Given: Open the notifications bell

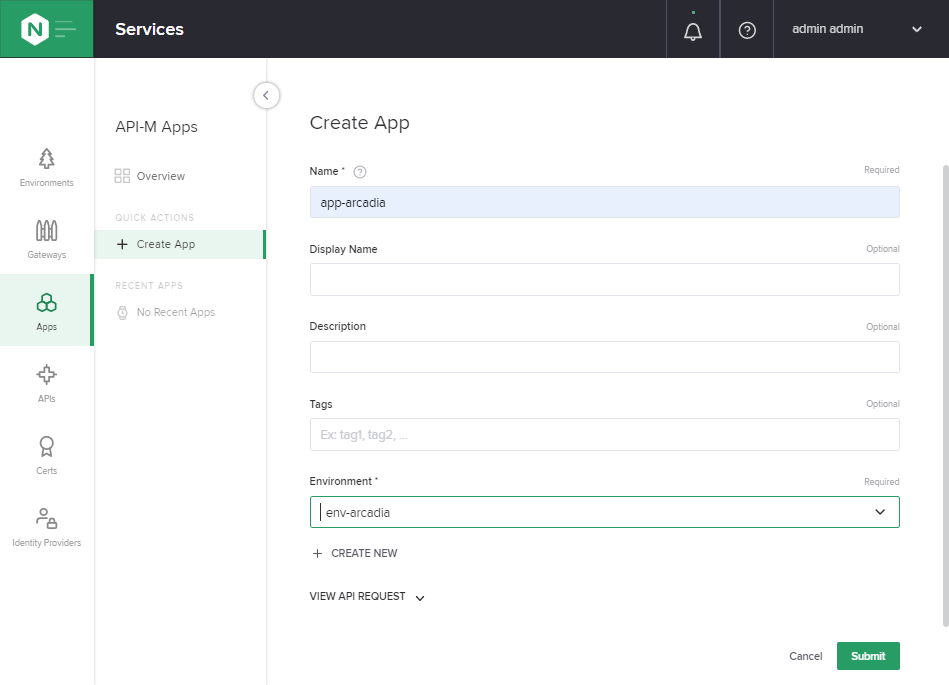Looking at the screenshot, I should pyautogui.click(x=693, y=31).
